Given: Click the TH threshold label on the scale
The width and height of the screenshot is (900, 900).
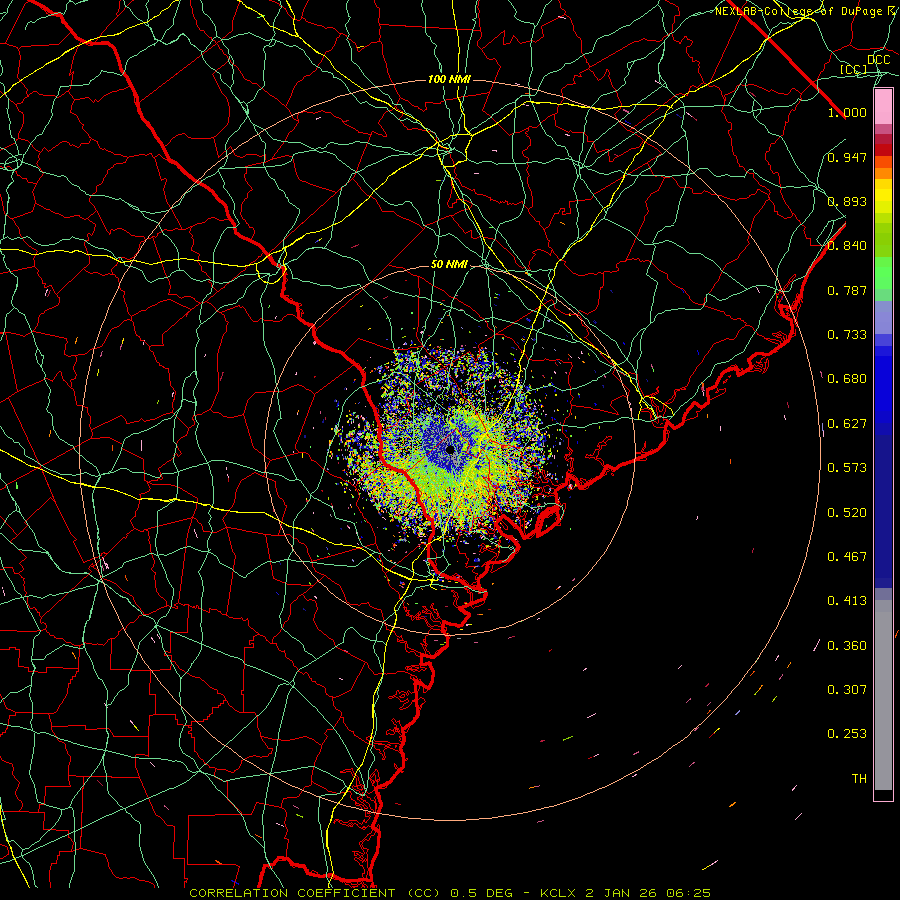Looking at the screenshot, I should 859,779.
